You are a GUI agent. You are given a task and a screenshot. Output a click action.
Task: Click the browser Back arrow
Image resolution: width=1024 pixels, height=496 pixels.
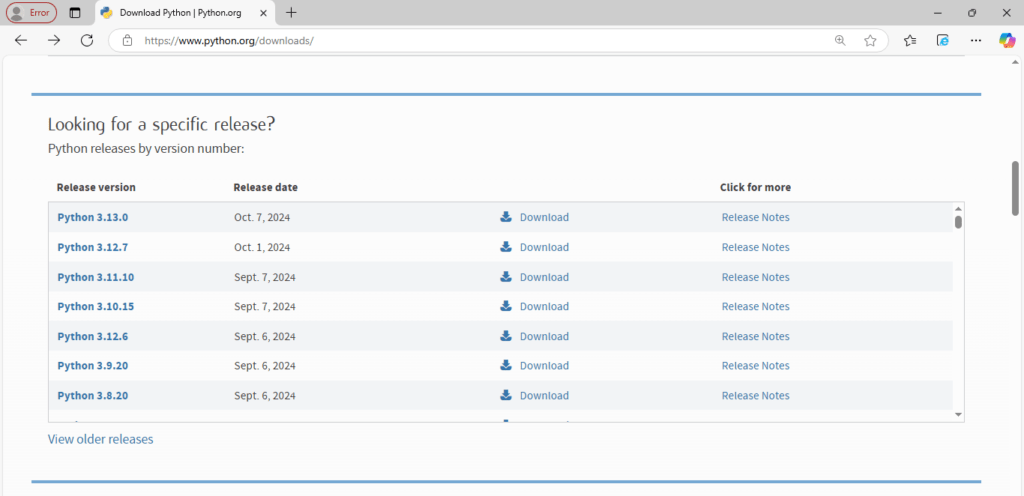pos(21,40)
